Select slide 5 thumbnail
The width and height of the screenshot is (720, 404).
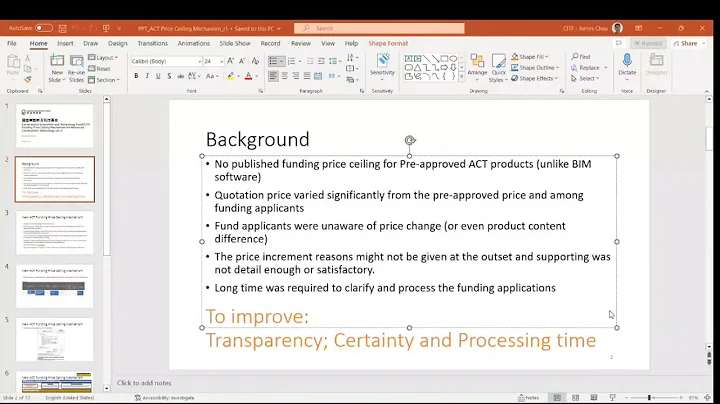55,340
